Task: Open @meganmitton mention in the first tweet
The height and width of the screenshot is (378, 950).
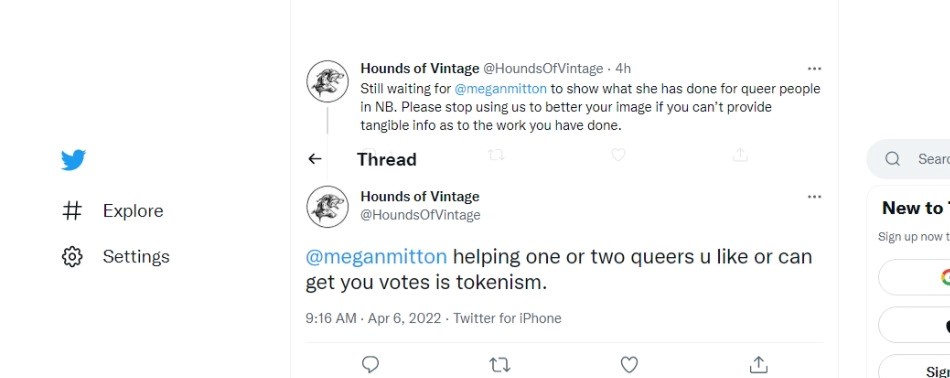Action: (500, 88)
